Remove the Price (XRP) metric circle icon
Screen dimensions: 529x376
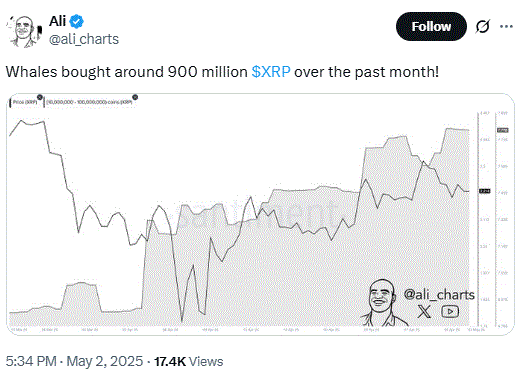[x=40, y=98]
